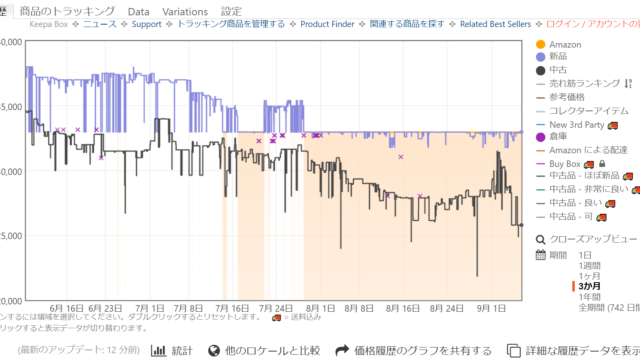Open the Product Finder link

tap(327, 24)
